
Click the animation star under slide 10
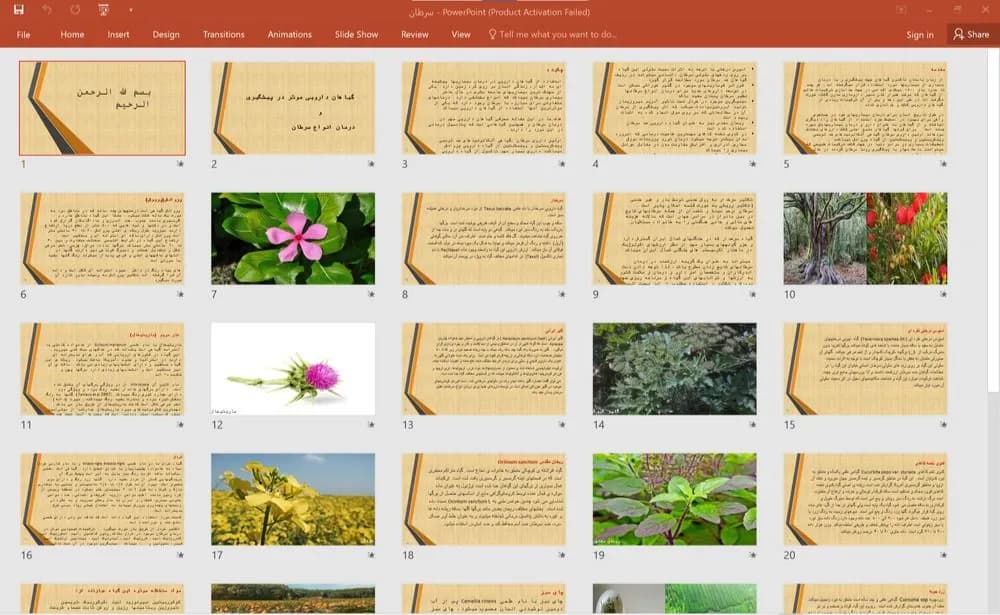point(943,294)
